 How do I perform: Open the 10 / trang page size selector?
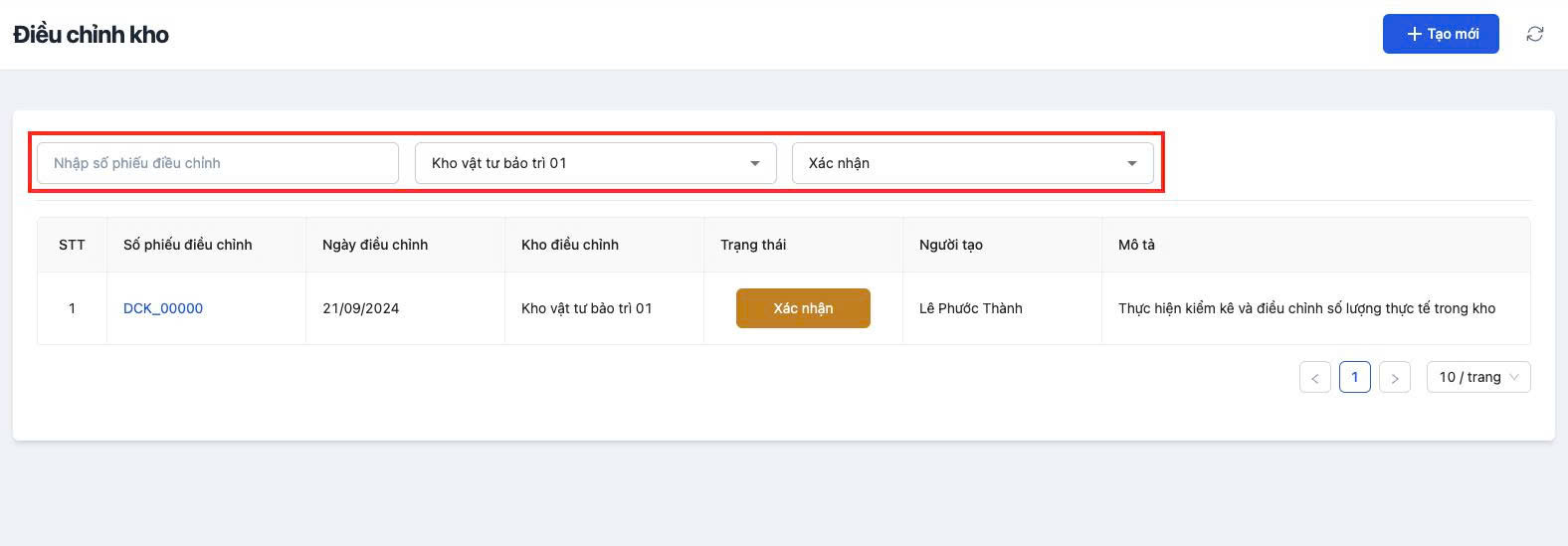tap(1477, 378)
